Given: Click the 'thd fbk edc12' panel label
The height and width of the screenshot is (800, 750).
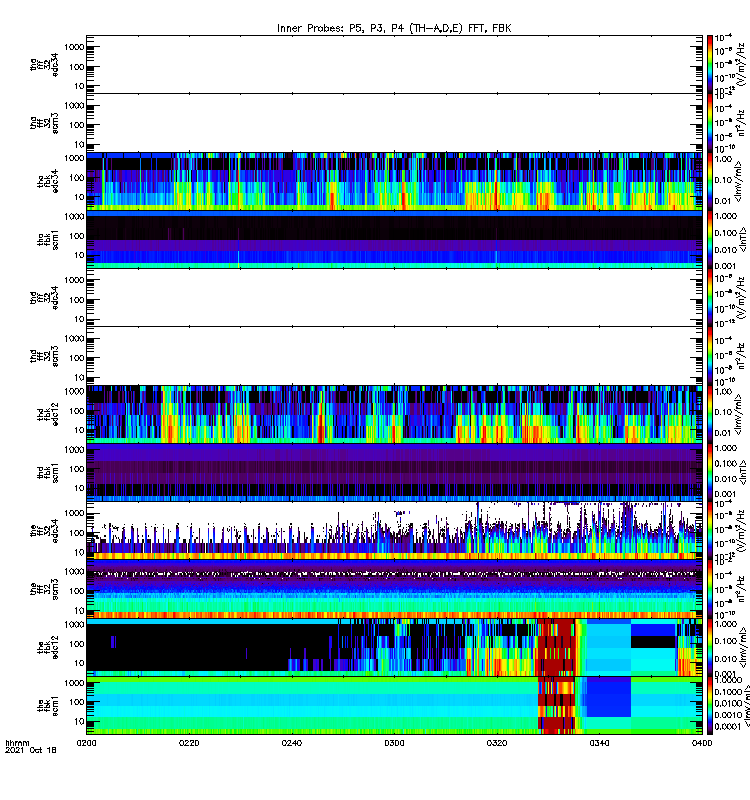Looking at the screenshot, I should (48, 414).
